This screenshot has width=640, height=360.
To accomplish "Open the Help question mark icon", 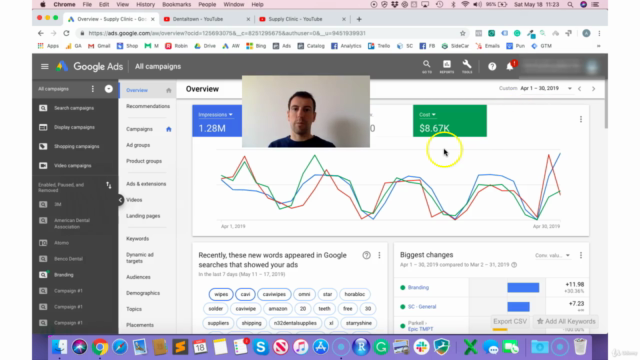I will [x=492, y=67].
